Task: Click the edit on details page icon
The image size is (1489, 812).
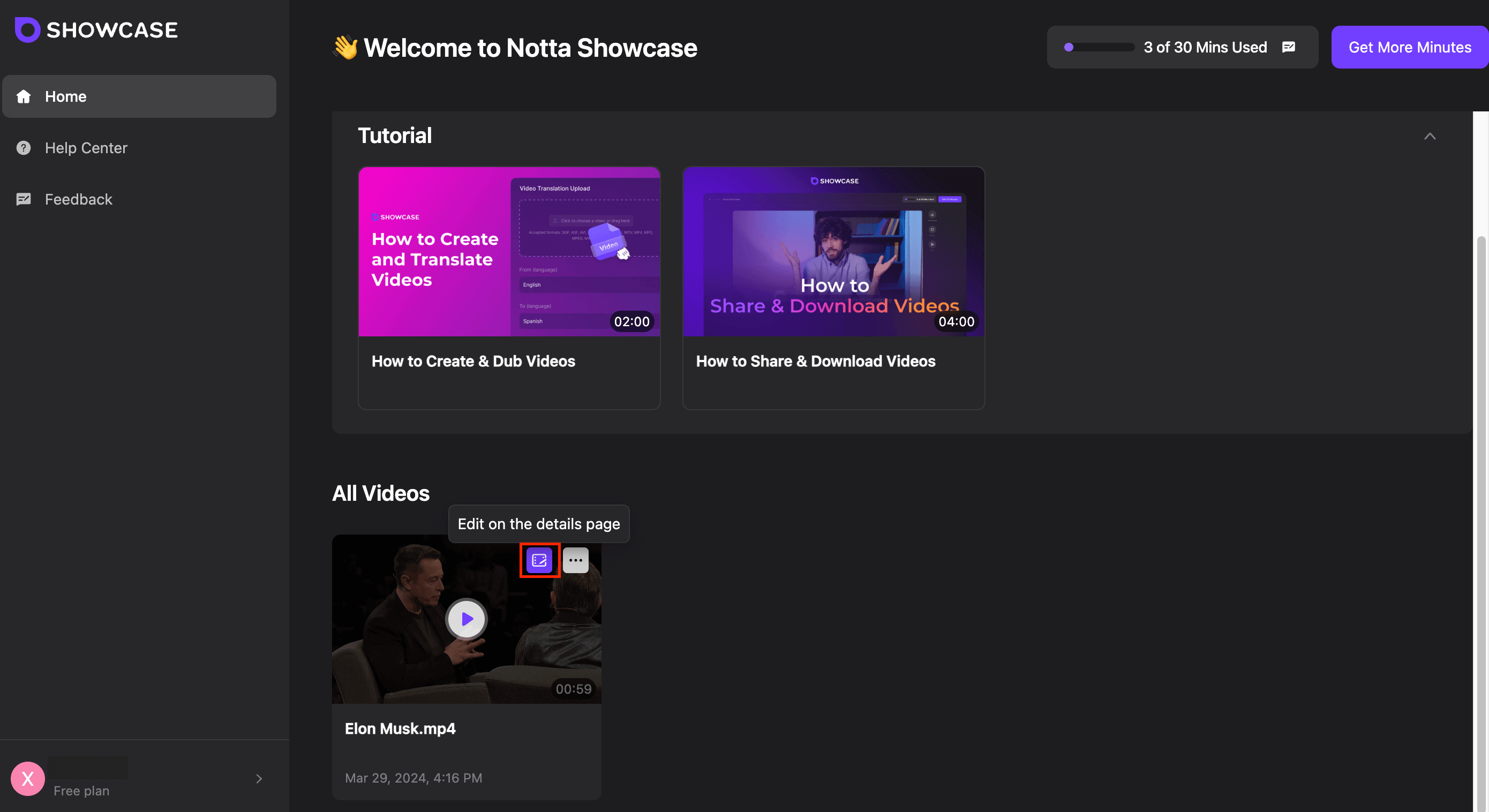Action: (x=539, y=560)
